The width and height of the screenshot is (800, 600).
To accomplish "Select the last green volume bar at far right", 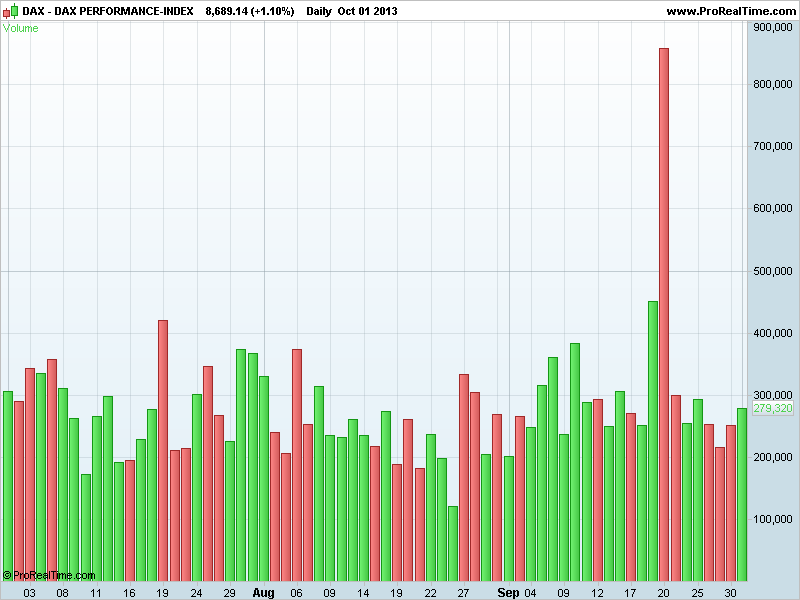I will pyautogui.click(x=742, y=495).
